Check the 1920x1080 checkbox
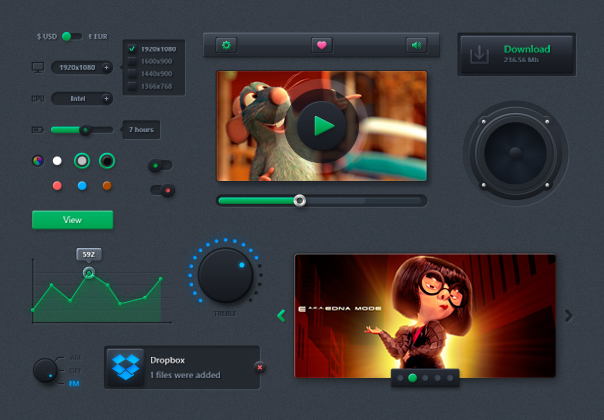The width and height of the screenshot is (604, 420). (x=132, y=49)
